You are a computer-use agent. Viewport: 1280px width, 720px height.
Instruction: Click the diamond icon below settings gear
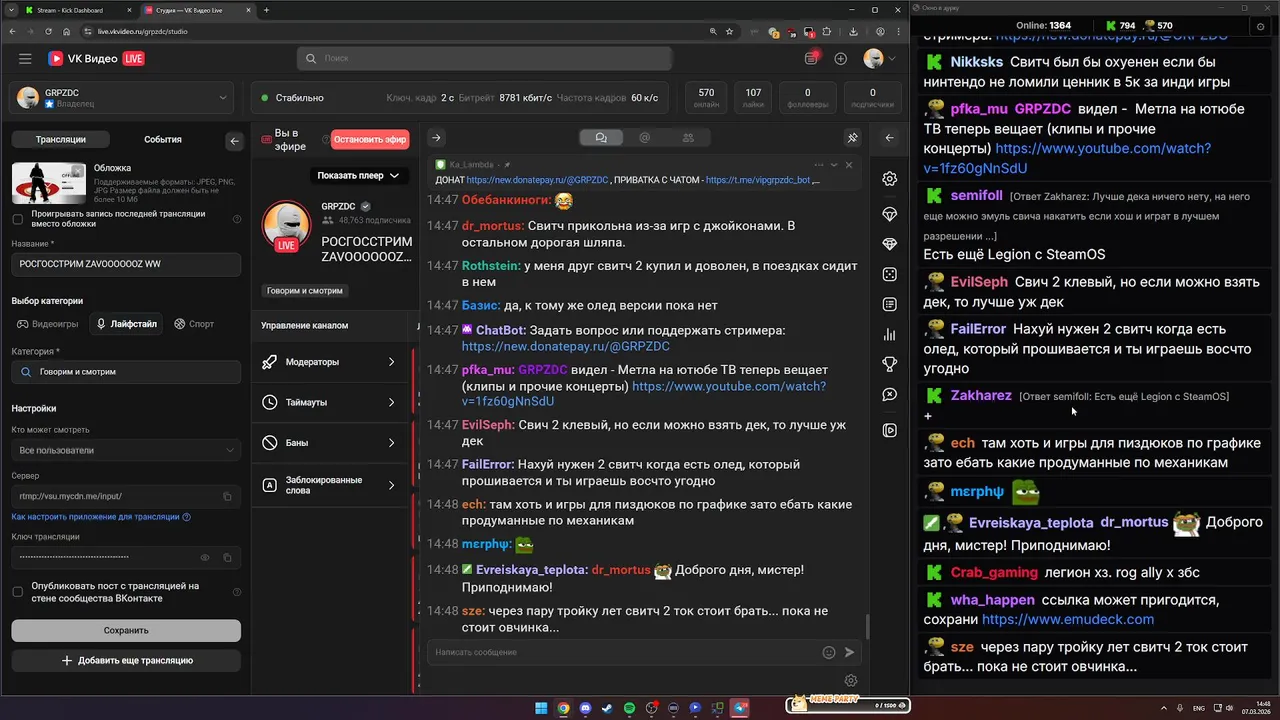coord(889,214)
